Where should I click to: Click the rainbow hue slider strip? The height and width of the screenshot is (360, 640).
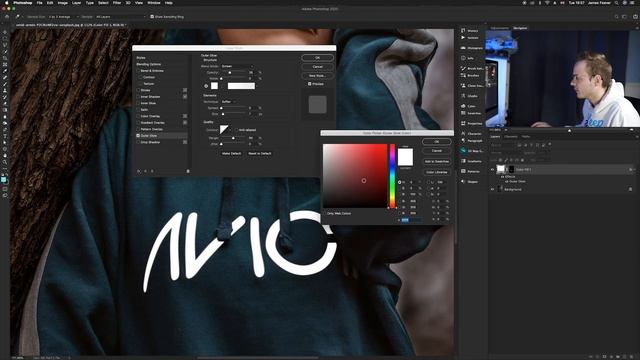(392, 176)
